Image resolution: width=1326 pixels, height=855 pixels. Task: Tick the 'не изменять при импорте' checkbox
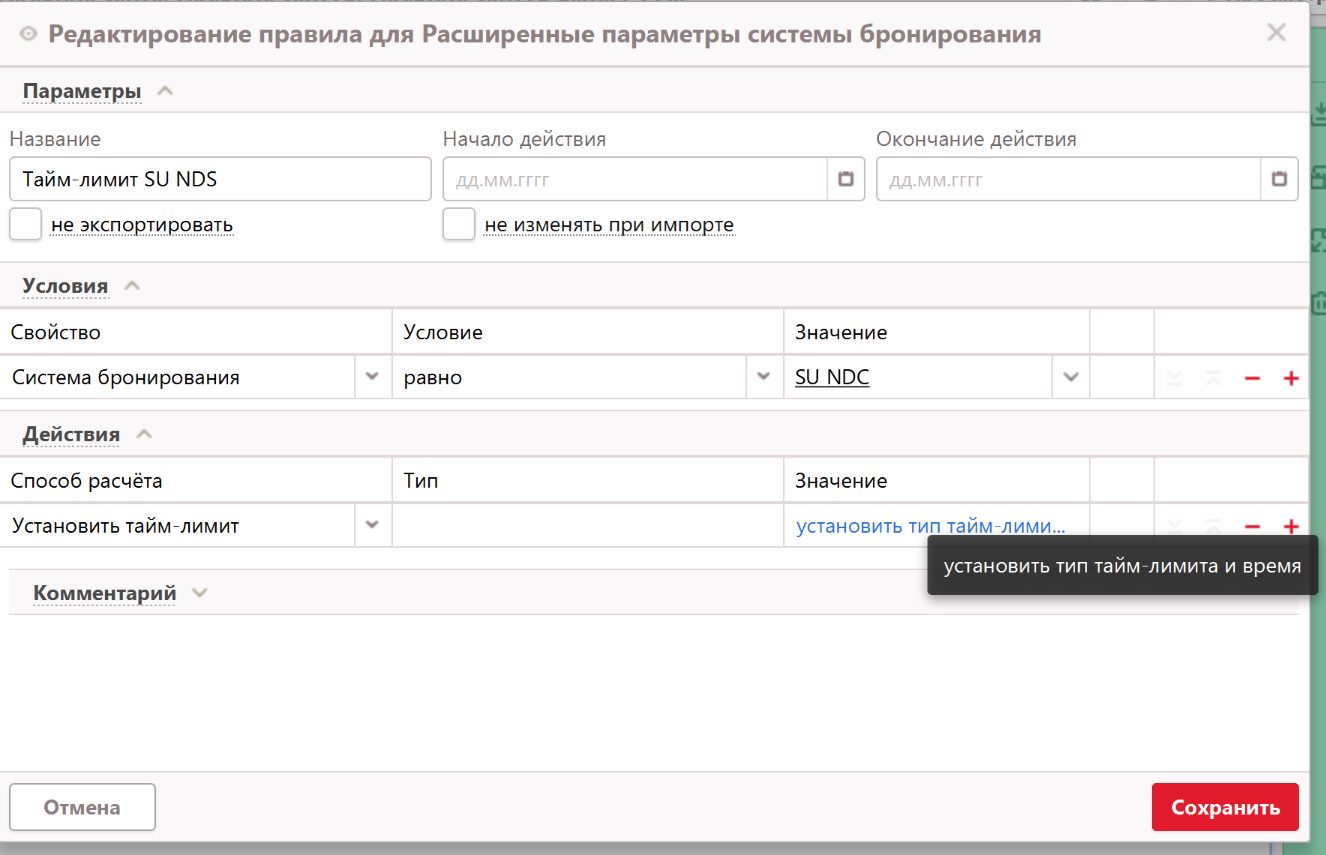(x=459, y=224)
